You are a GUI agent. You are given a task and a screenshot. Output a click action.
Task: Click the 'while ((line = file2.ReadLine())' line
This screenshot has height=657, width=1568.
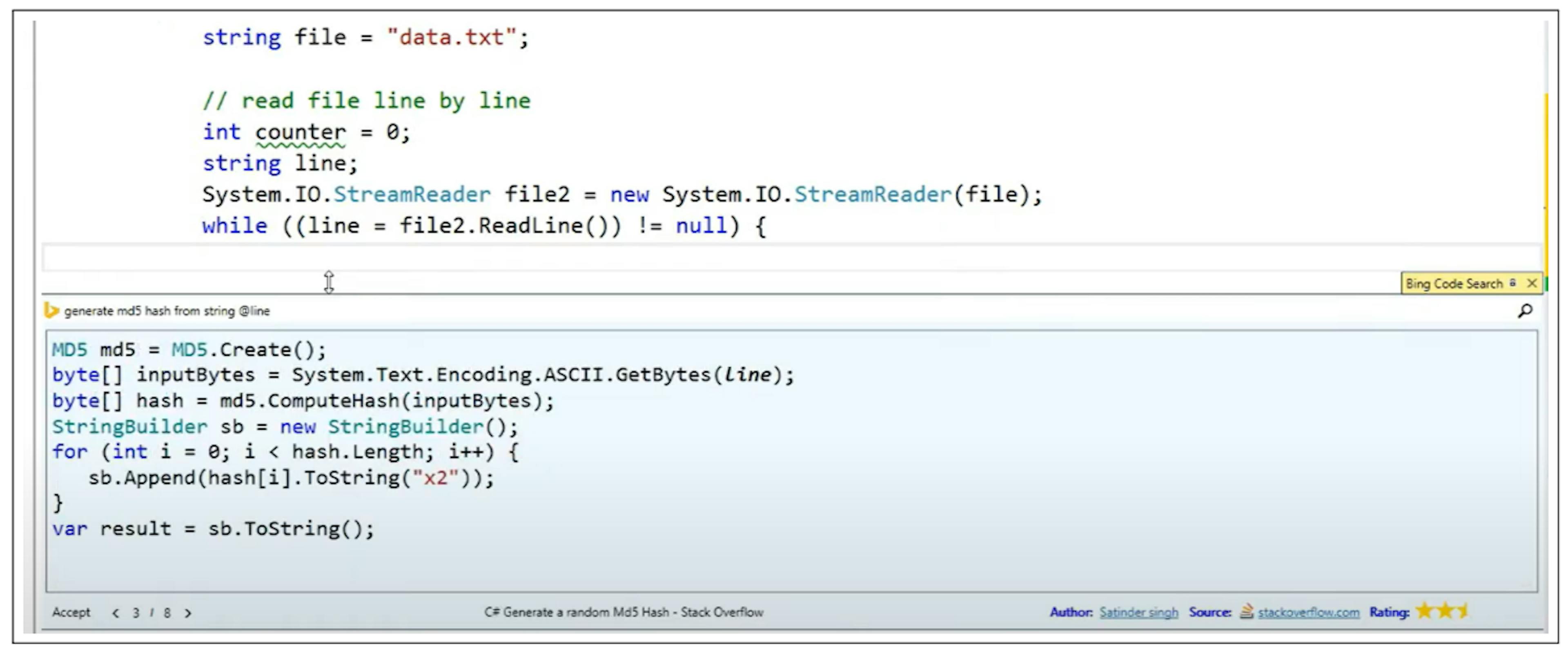[485, 226]
